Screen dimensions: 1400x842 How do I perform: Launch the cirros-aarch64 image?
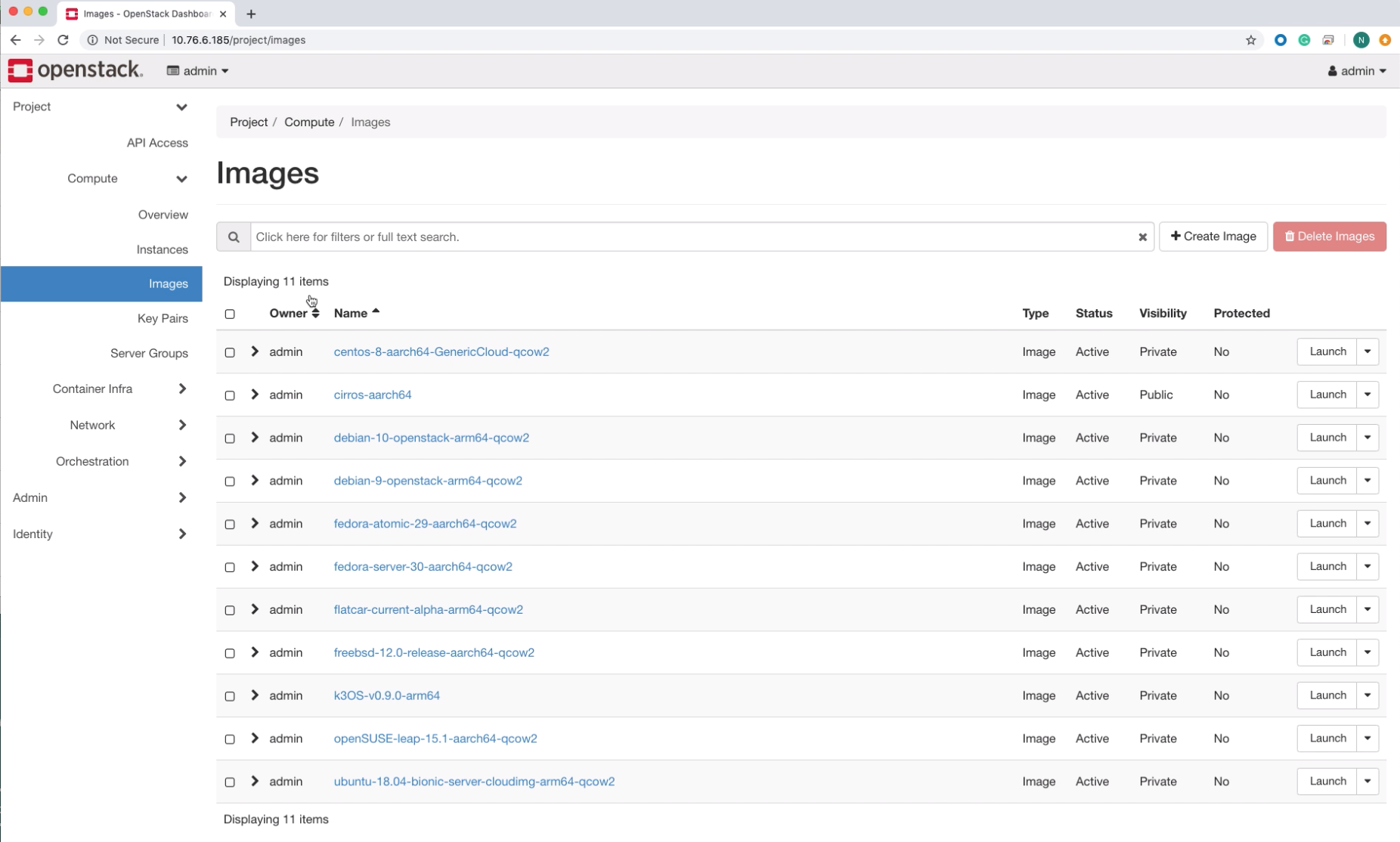tap(1327, 395)
